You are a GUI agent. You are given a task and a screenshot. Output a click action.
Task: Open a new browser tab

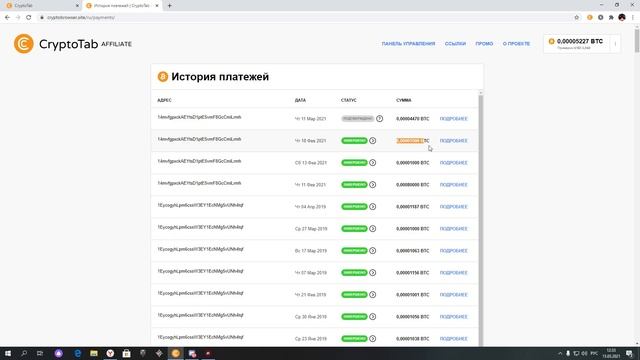point(169,6)
